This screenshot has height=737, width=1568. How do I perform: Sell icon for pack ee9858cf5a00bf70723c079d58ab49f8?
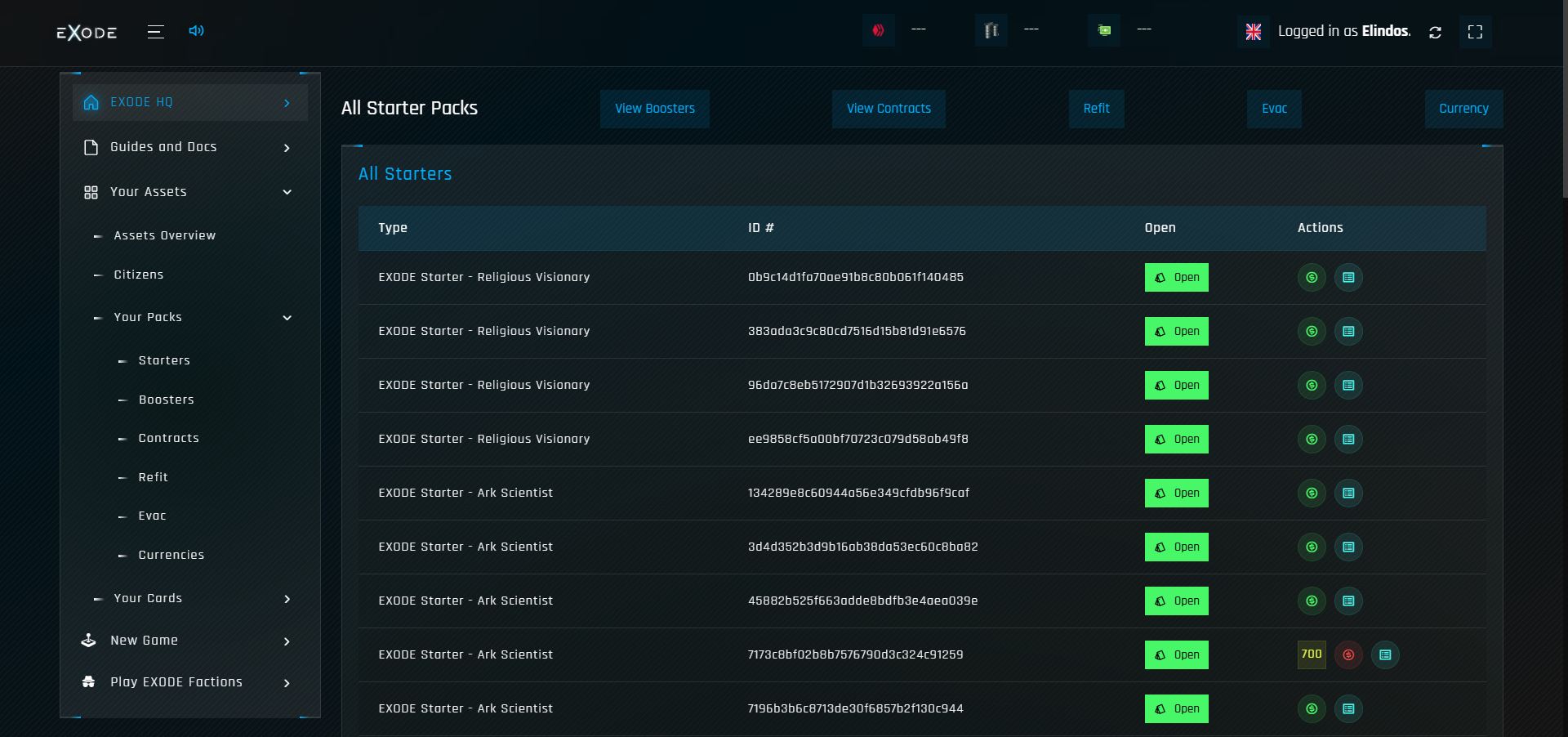tap(1312, 440)
